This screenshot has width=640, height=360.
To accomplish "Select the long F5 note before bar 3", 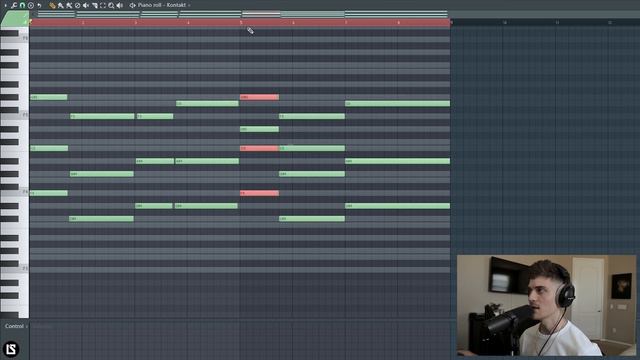I will pos(102,116).
